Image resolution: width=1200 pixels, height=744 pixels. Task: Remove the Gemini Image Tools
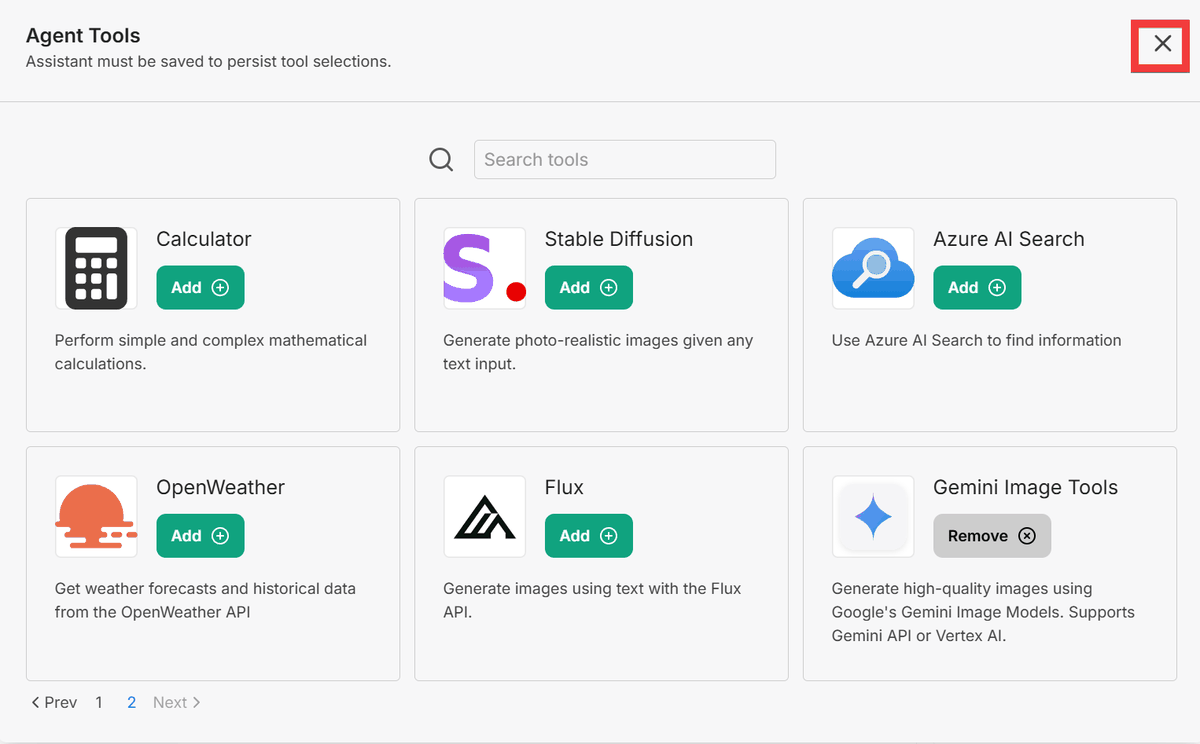click(x=991, y=536)
